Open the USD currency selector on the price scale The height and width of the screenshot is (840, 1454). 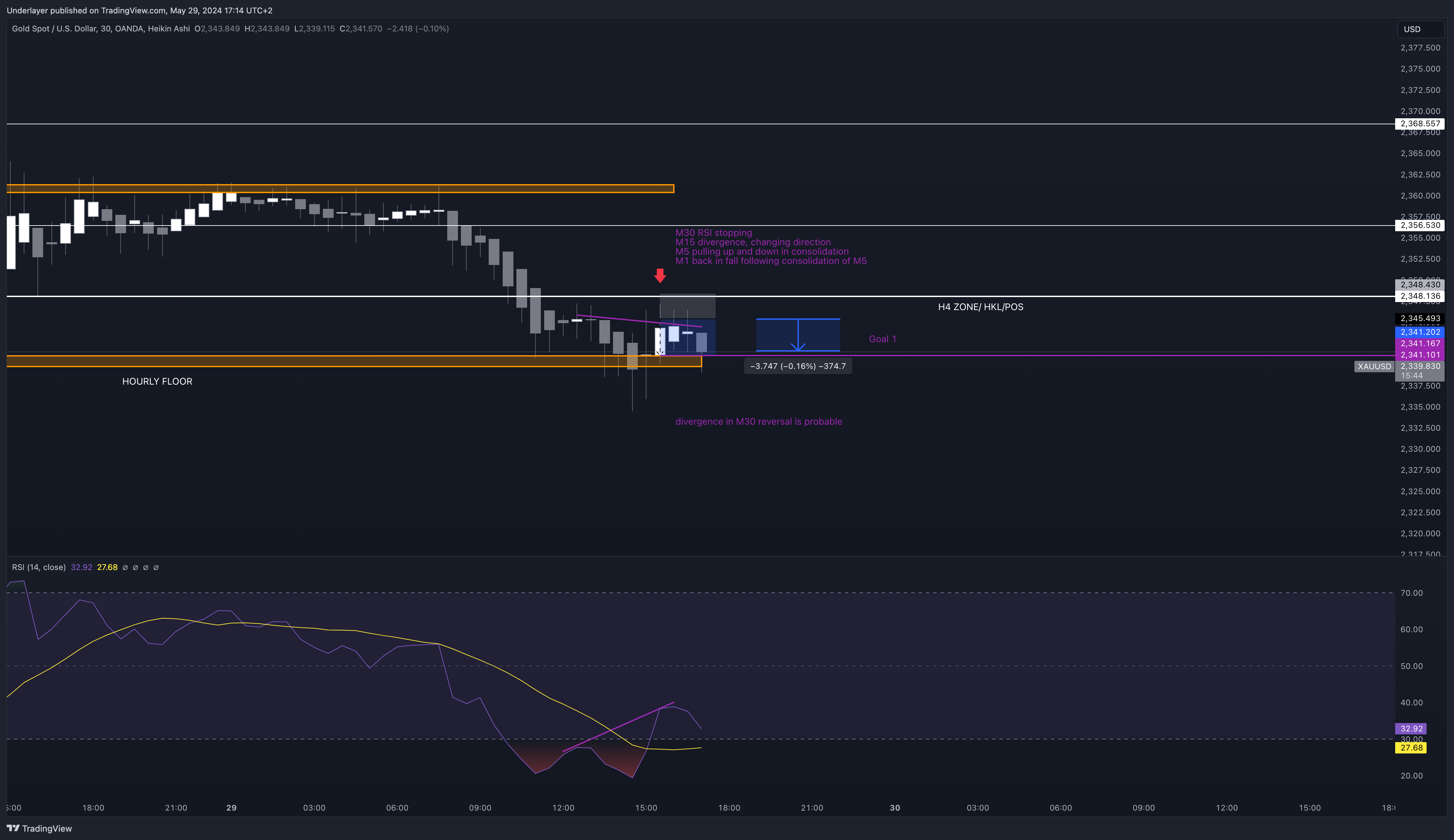click(x=1420, y=29)
